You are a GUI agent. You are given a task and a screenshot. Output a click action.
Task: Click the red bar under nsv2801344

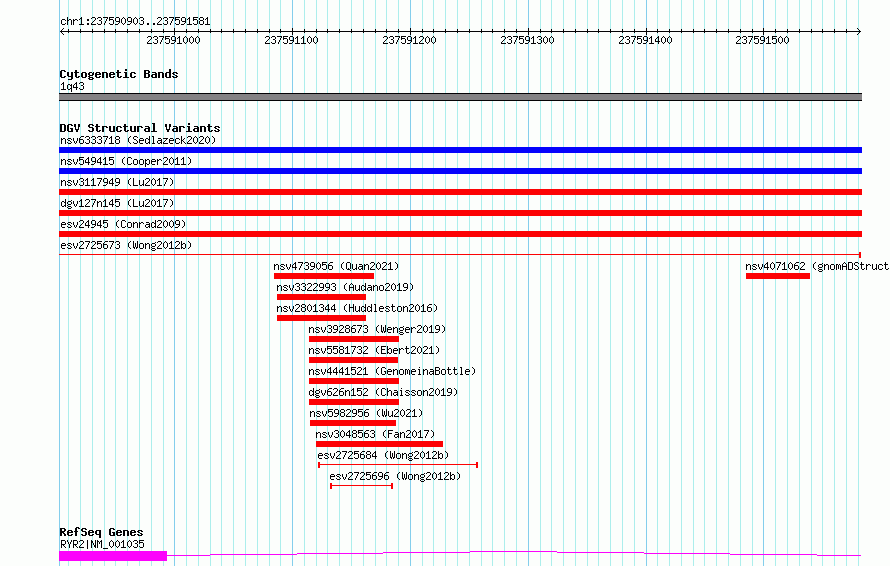[321, 318]
